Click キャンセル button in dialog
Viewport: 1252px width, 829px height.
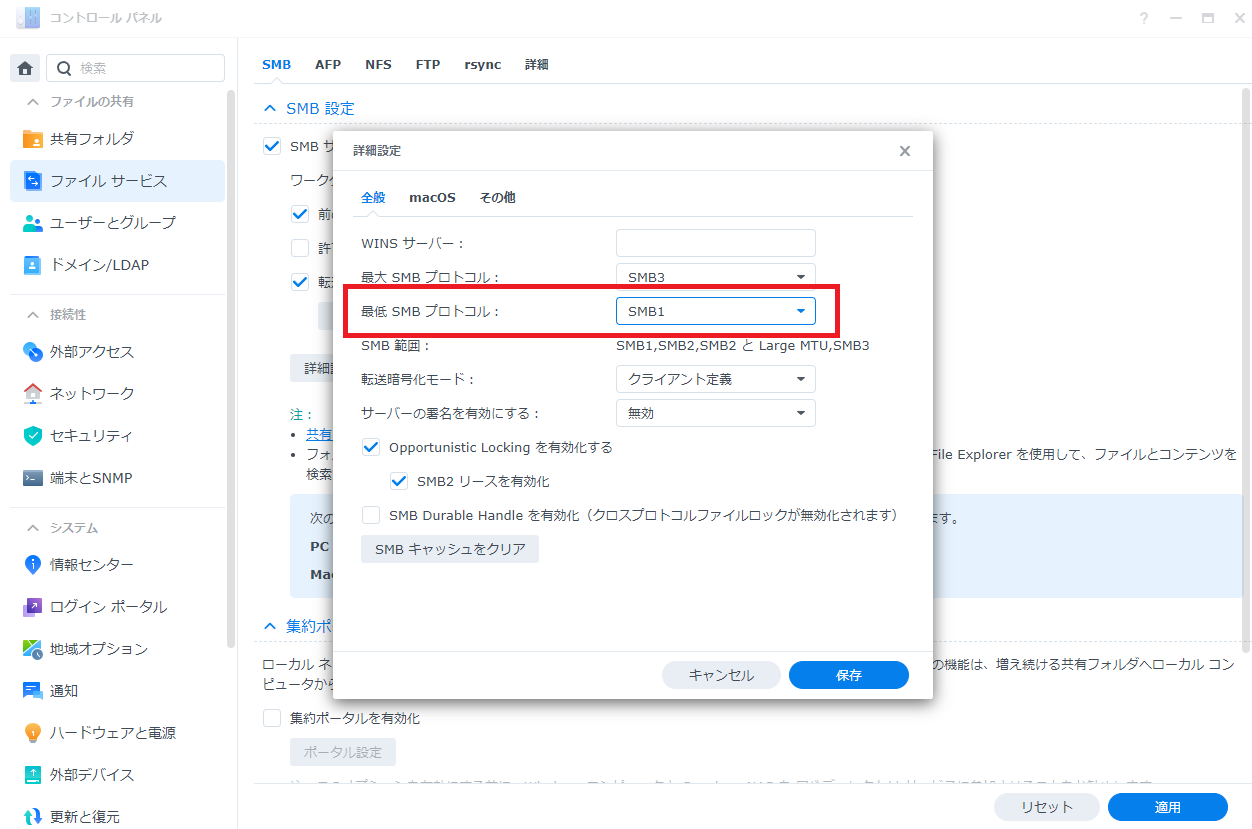(721, 675)
